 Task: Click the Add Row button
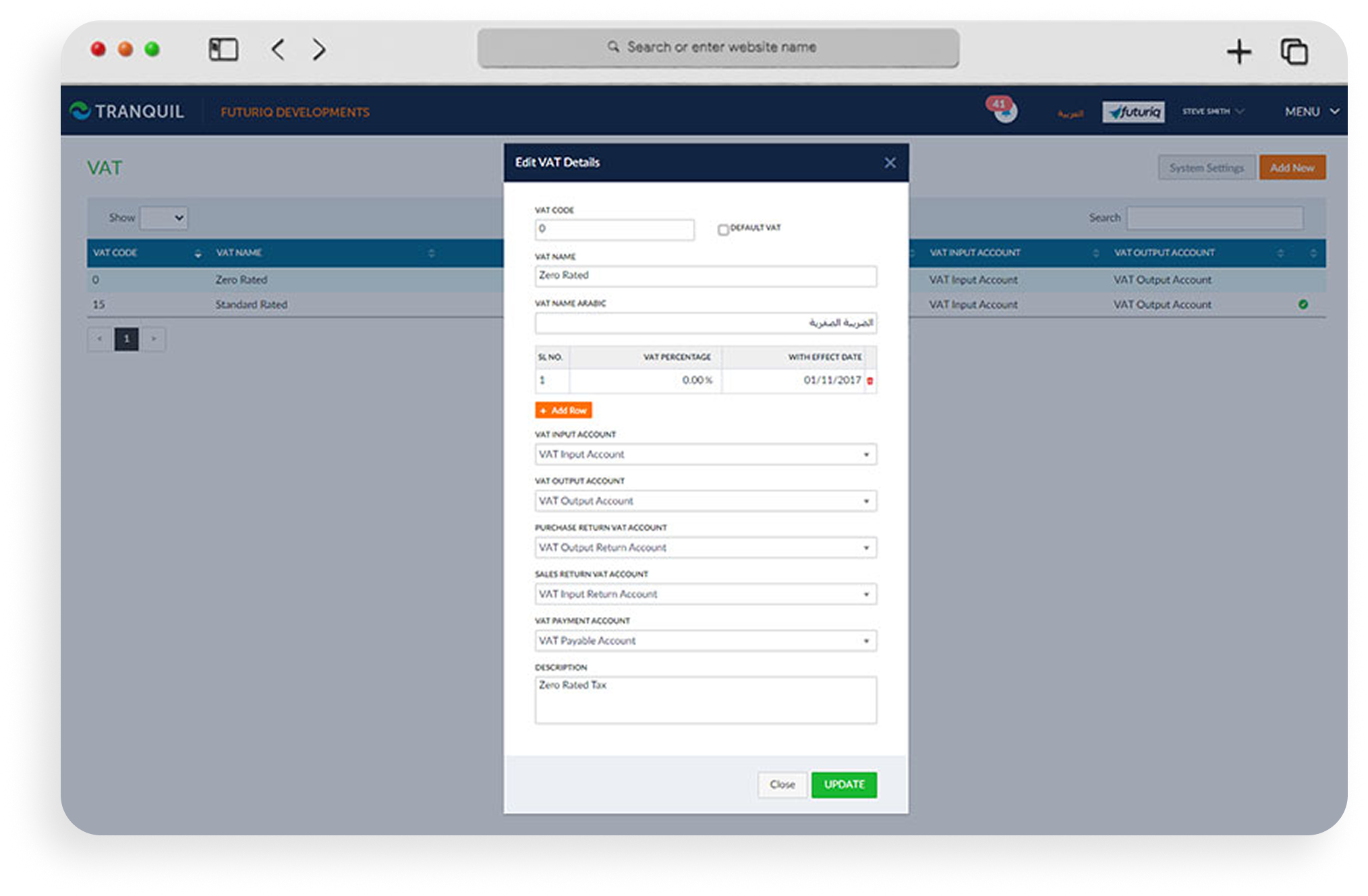coord(563,411)
